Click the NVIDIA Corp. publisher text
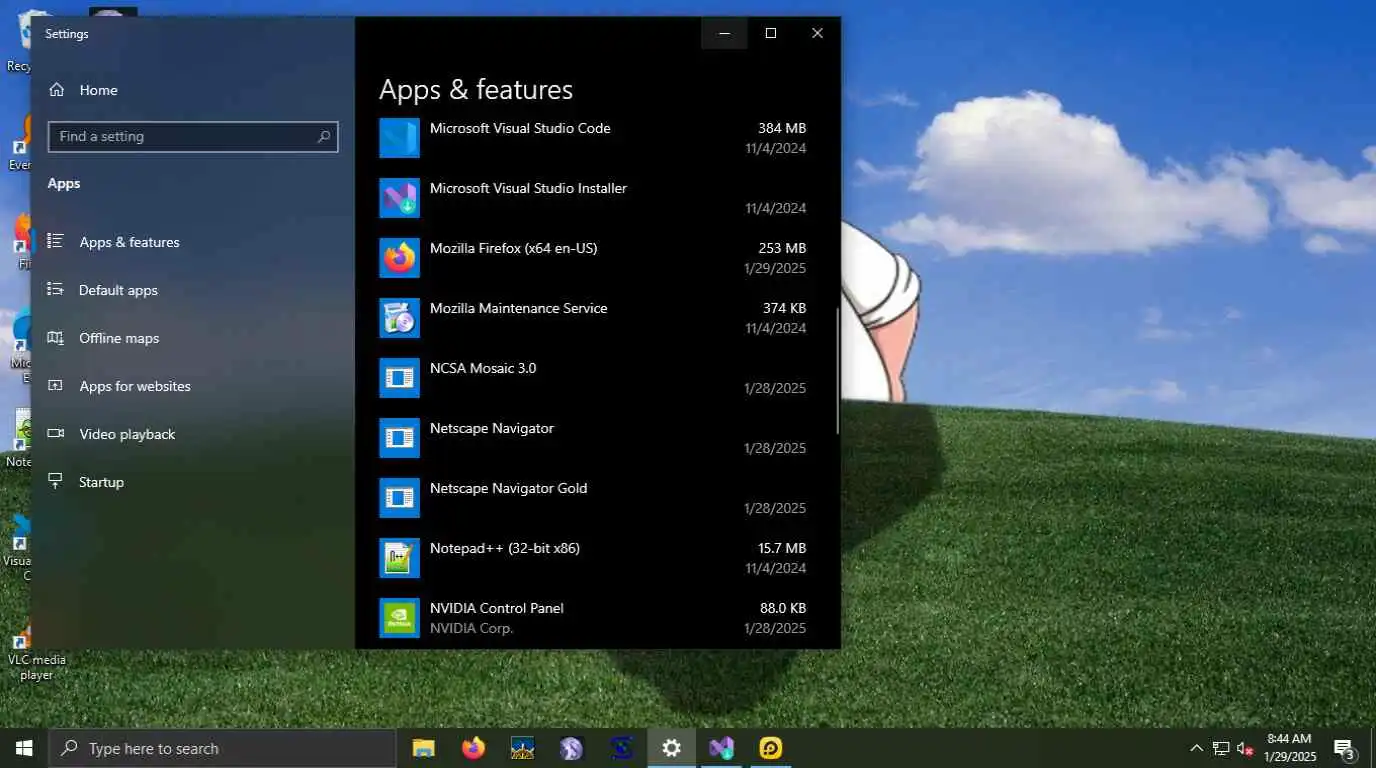1376x768 pixels. [471, 628]
